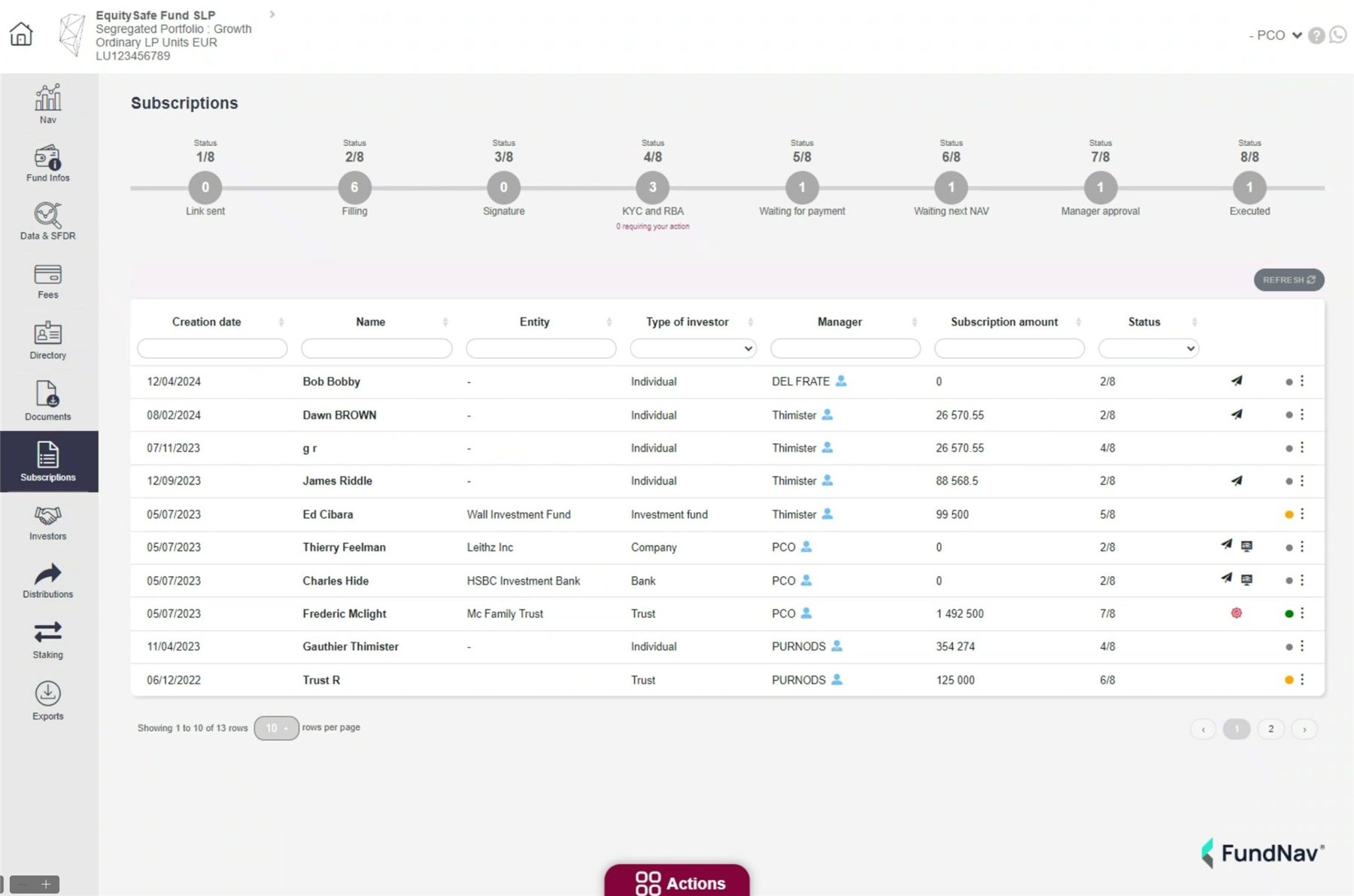
Task: Click manager user icon in Dawn BROWN row
Action: click(827, 415)
